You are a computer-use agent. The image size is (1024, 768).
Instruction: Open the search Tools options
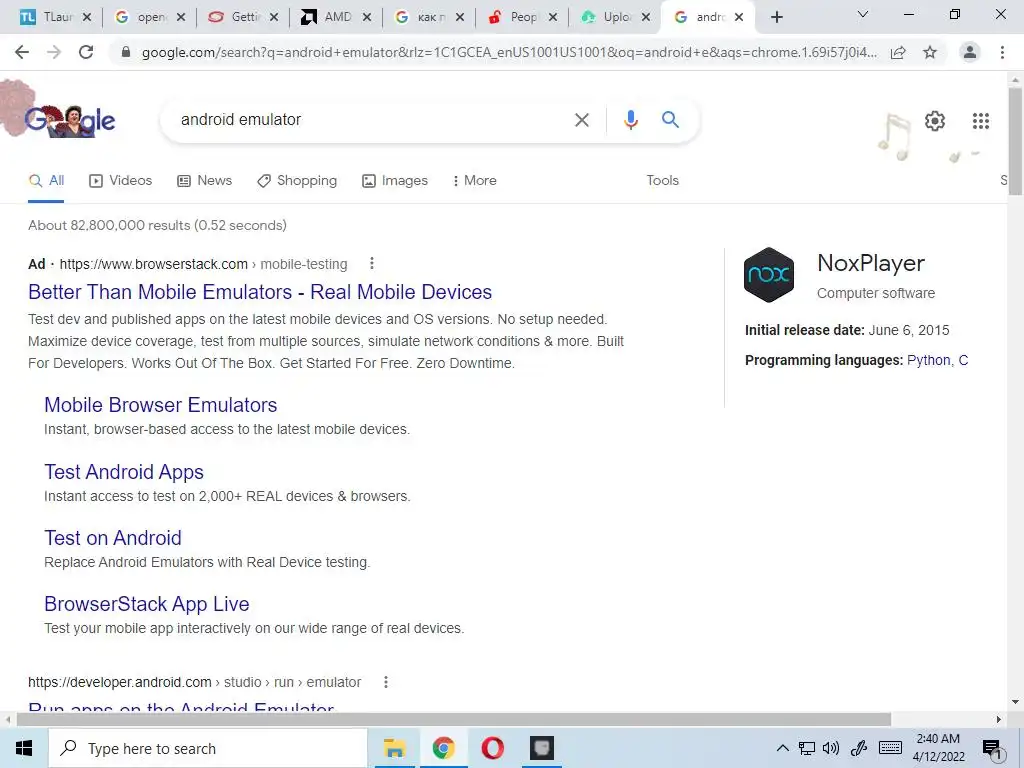tap(662, 180)
